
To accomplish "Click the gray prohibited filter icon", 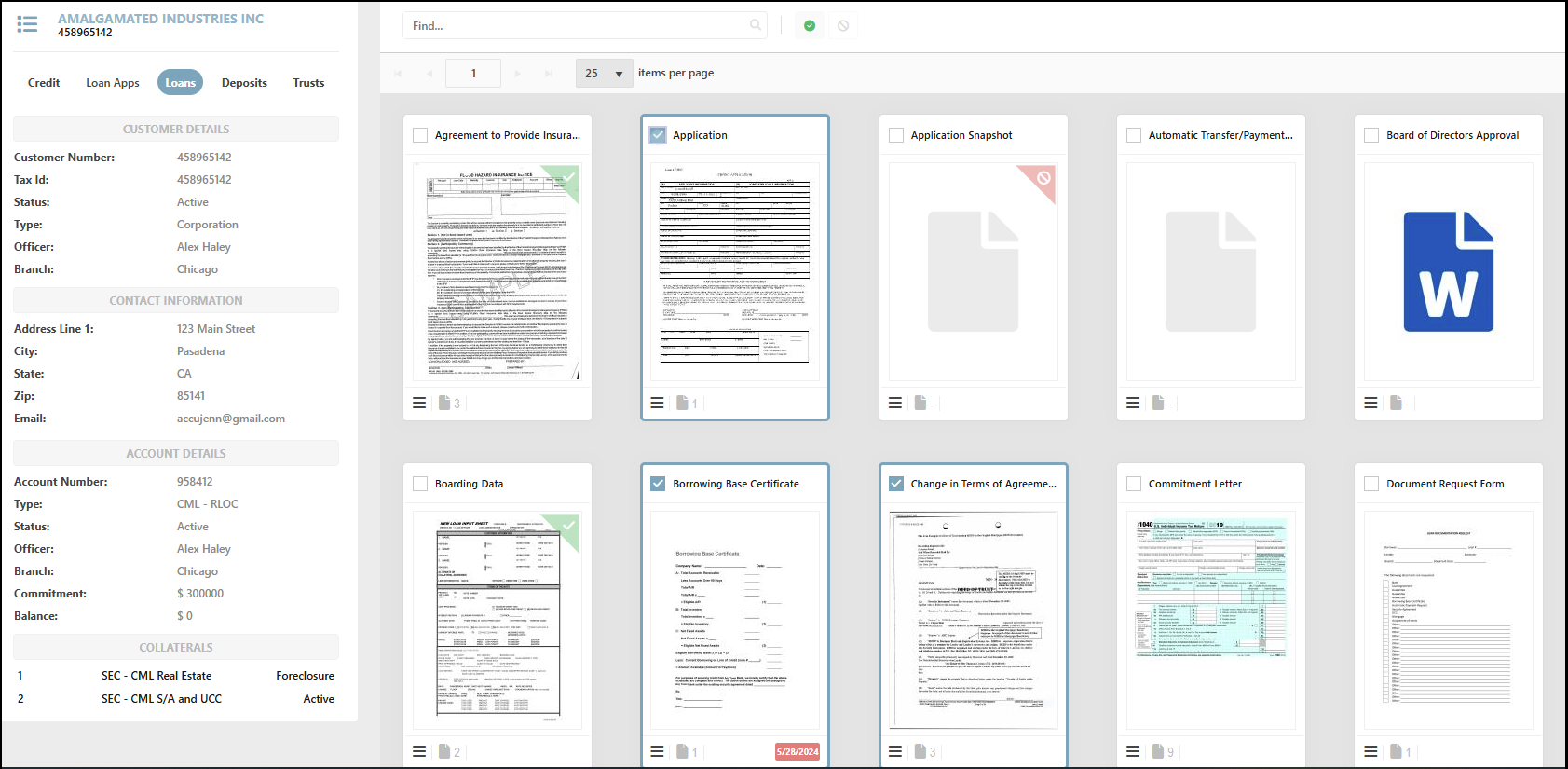I will (843, 26).
